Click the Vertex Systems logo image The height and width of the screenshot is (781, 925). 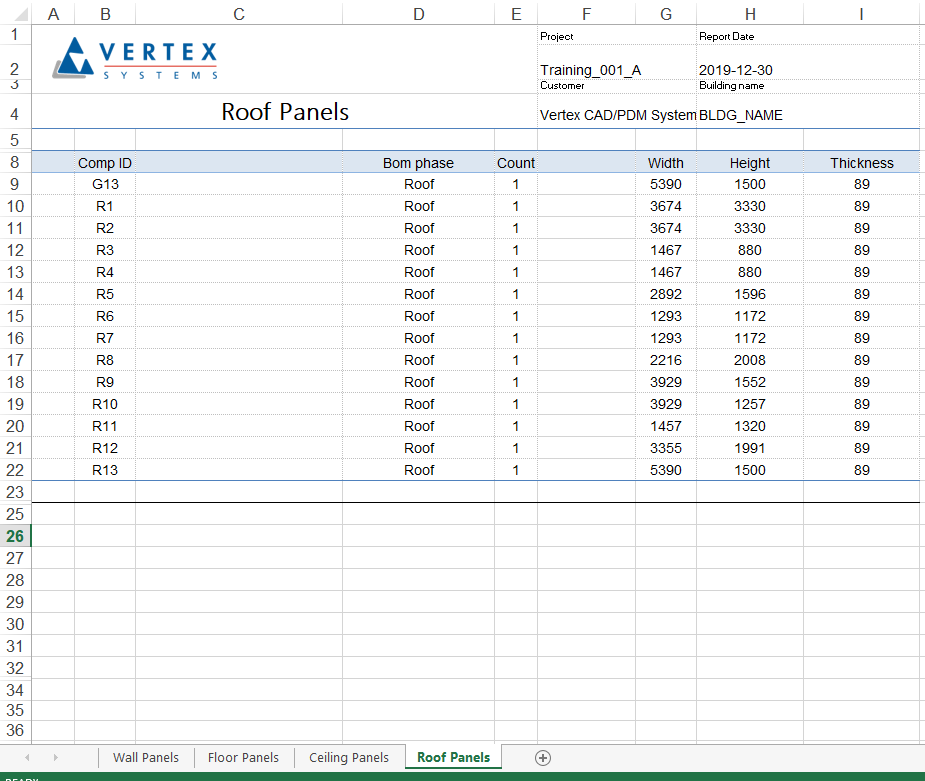click(137, 58)
